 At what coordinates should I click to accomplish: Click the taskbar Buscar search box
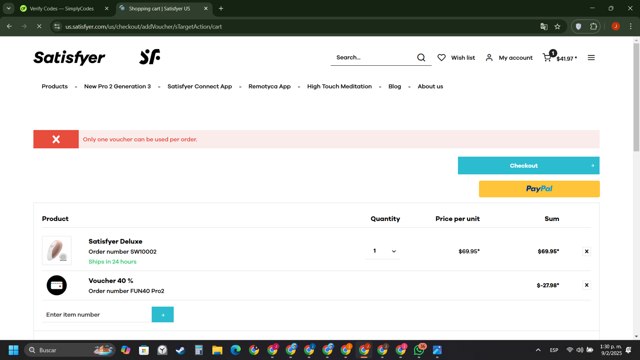click(69, 350)
